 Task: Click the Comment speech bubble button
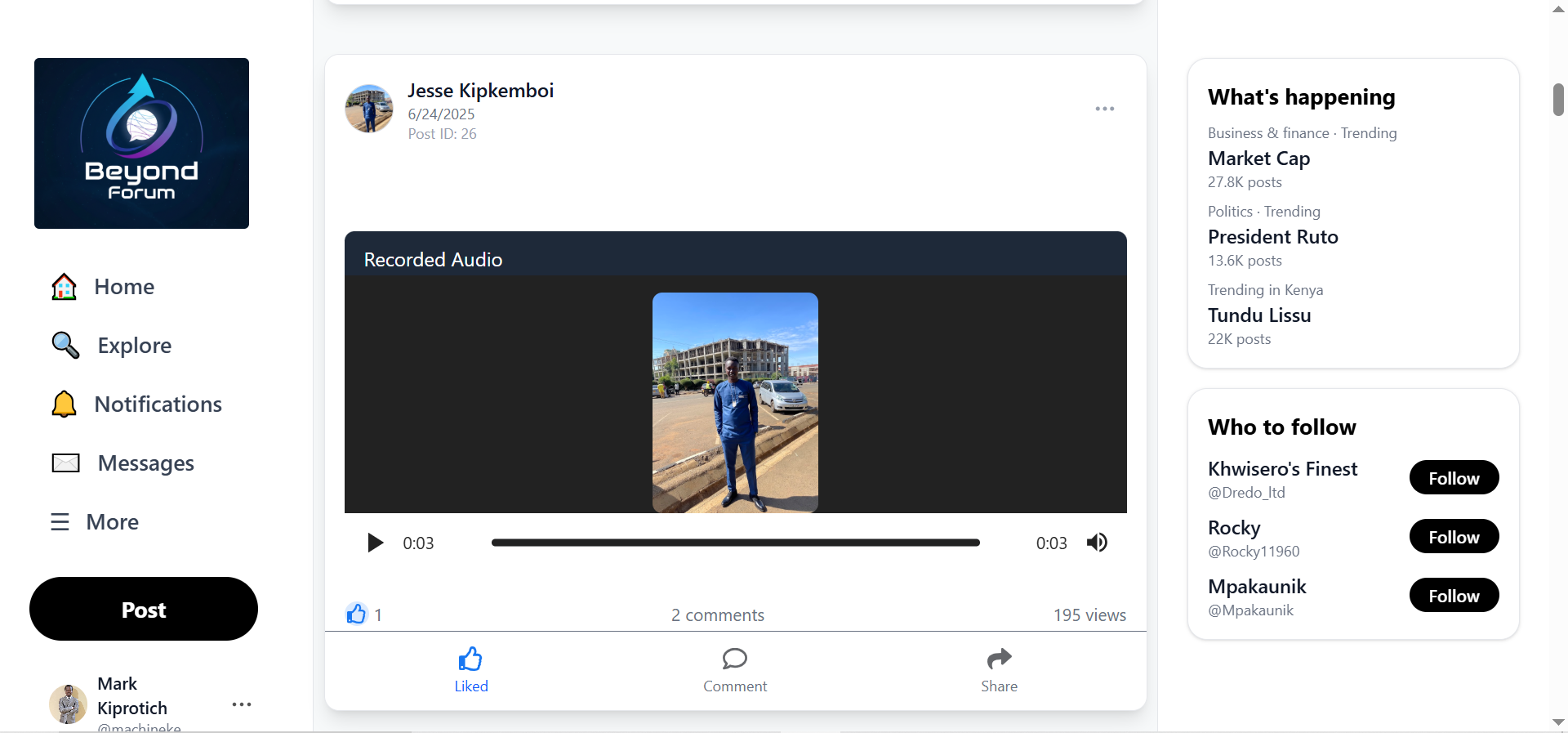coord(735,670)
